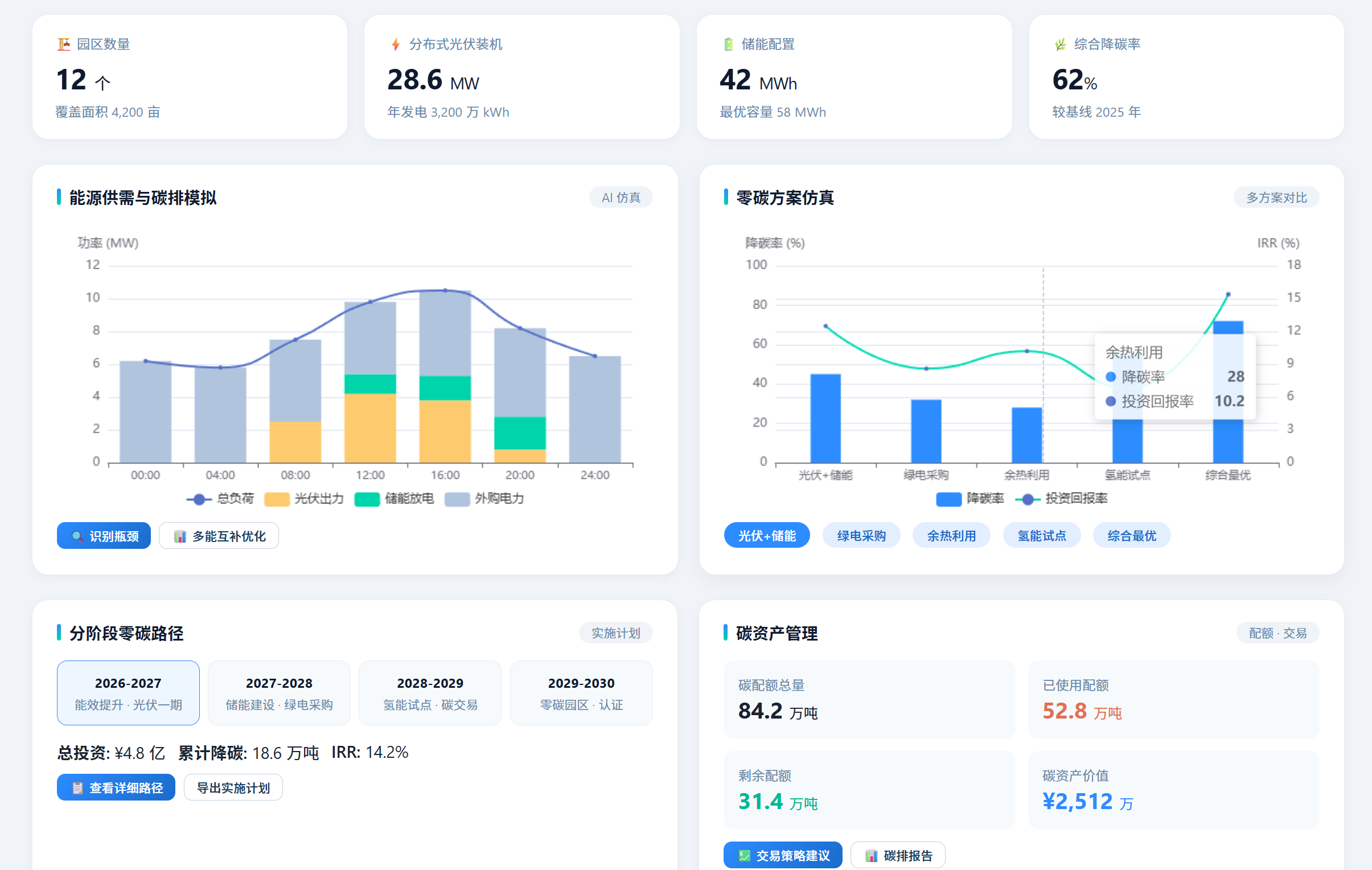Toggle 外购电力 legend color swatch
Viewport: 1372px width, 870px height.
point(457,499)
